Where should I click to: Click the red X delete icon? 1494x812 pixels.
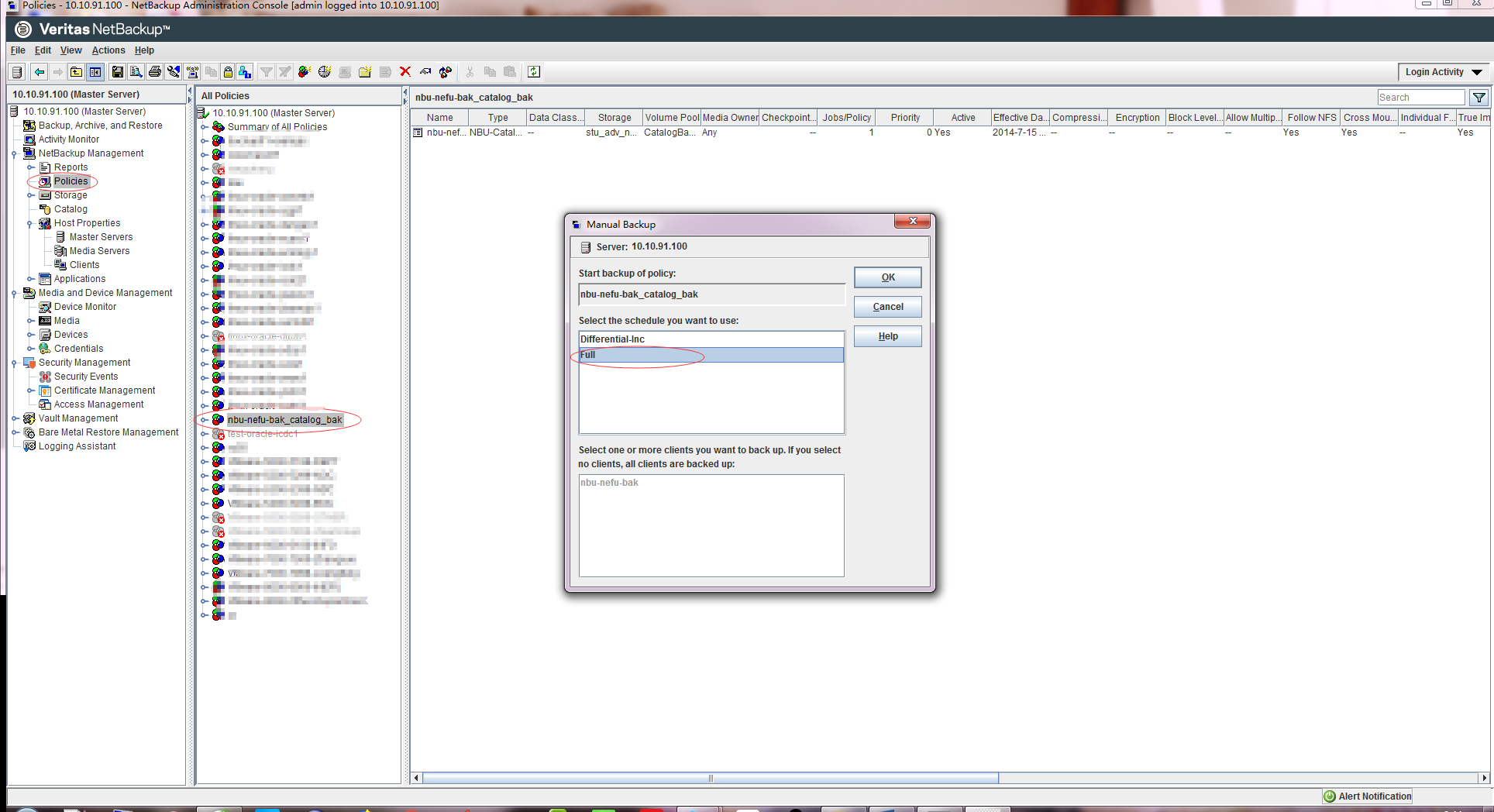(404, 72)
